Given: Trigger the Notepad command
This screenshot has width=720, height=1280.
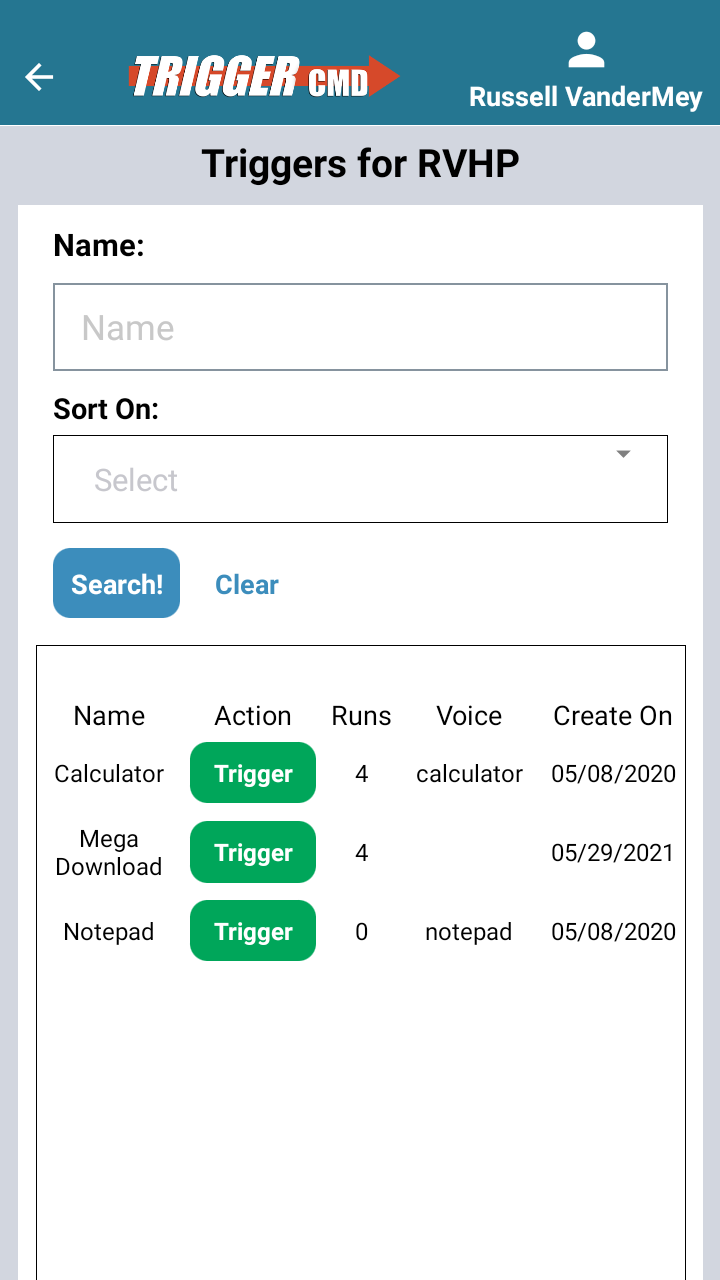Looking at the screenshot, I should coord(252,930).
